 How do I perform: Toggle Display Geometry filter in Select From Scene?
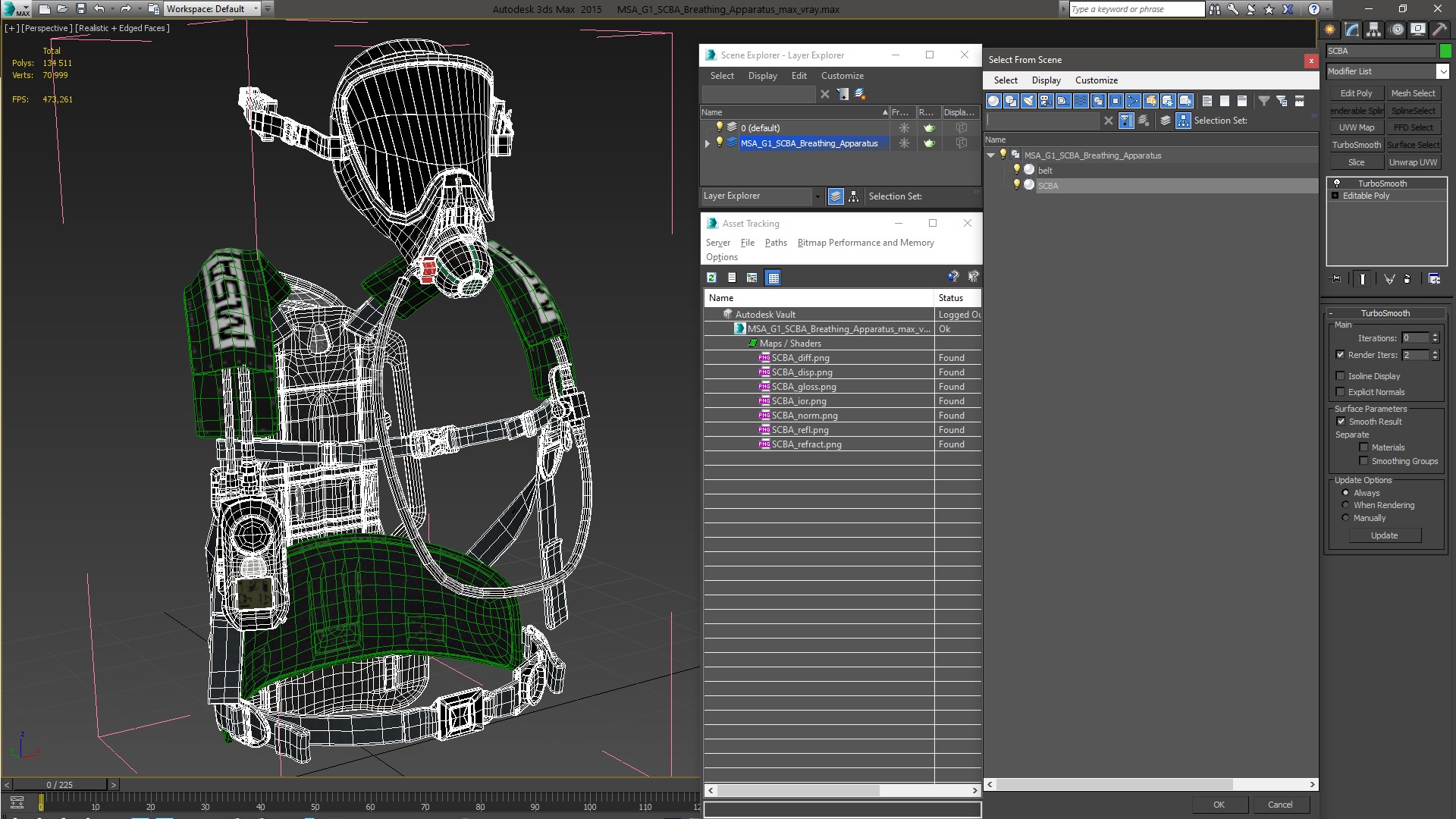tap(993, 101)
